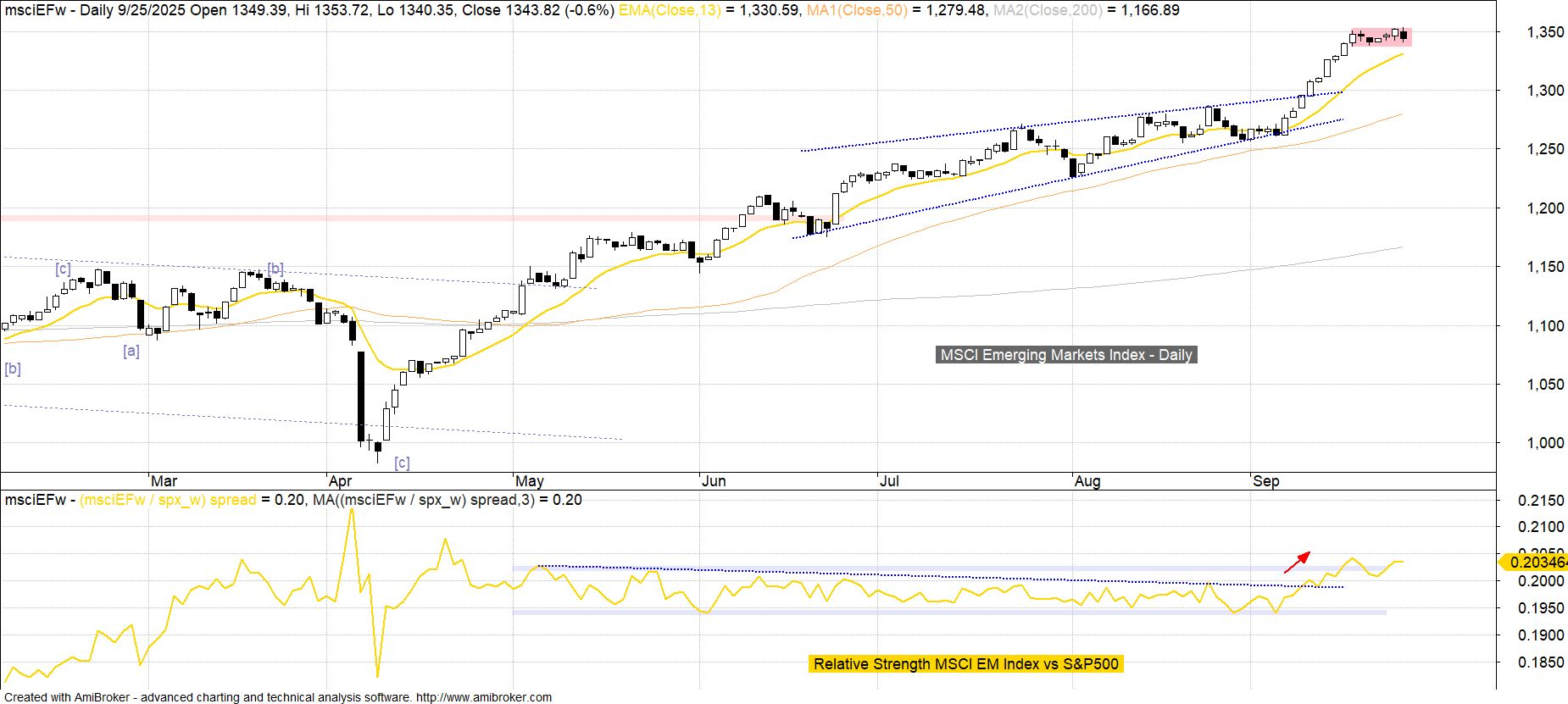Select the MA1(Close,50) legend label
Image resolution: width=1568 pixels, height=704 pixels.
point(849,10)
